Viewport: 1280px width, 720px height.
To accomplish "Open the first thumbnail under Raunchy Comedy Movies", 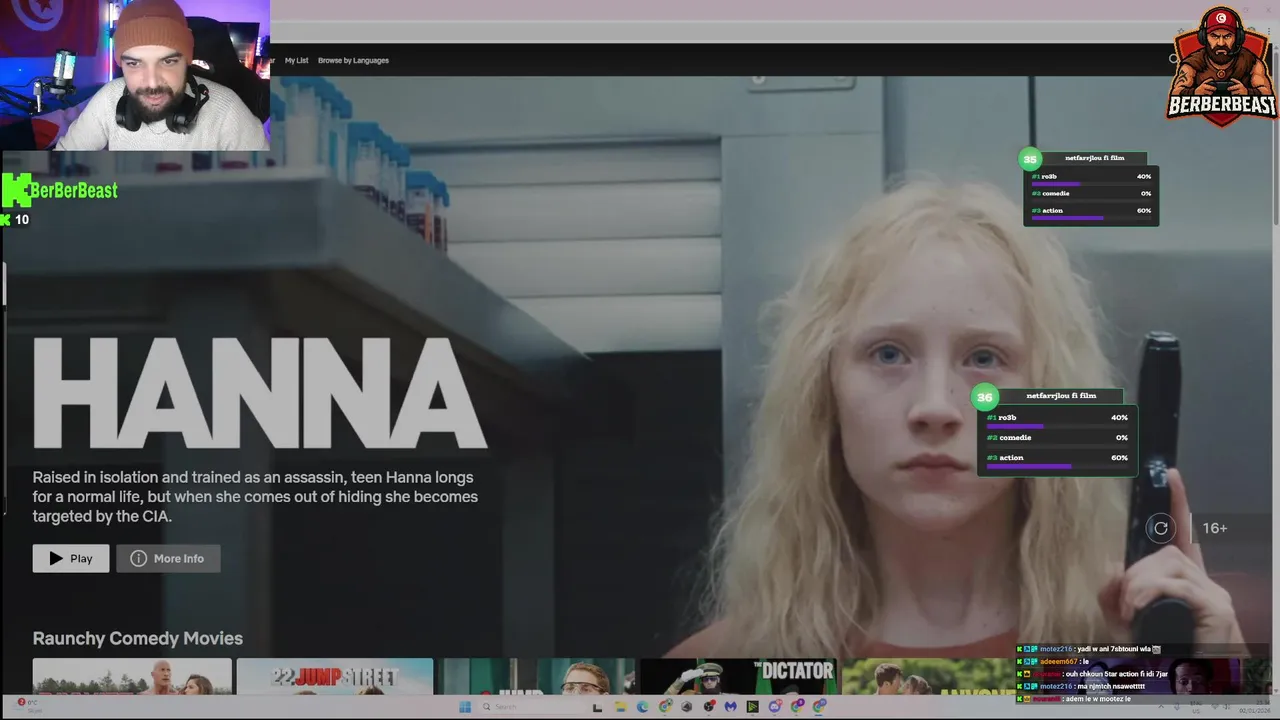I will click(x=132, y=677).
